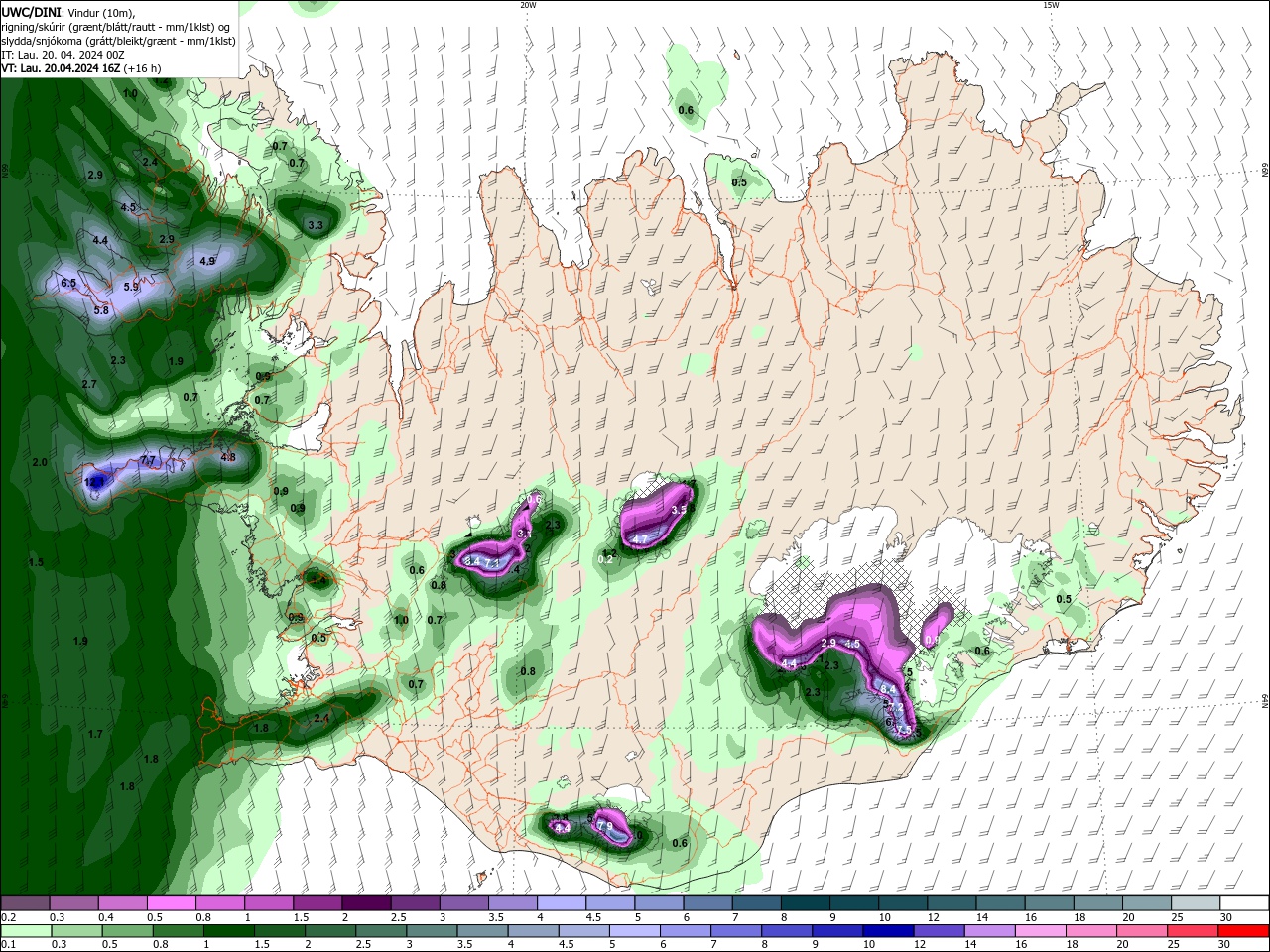This screenshot has height=952, width=1270.
Task: Click the 5.9 precipitation value
Action: (x=131, y=287)
